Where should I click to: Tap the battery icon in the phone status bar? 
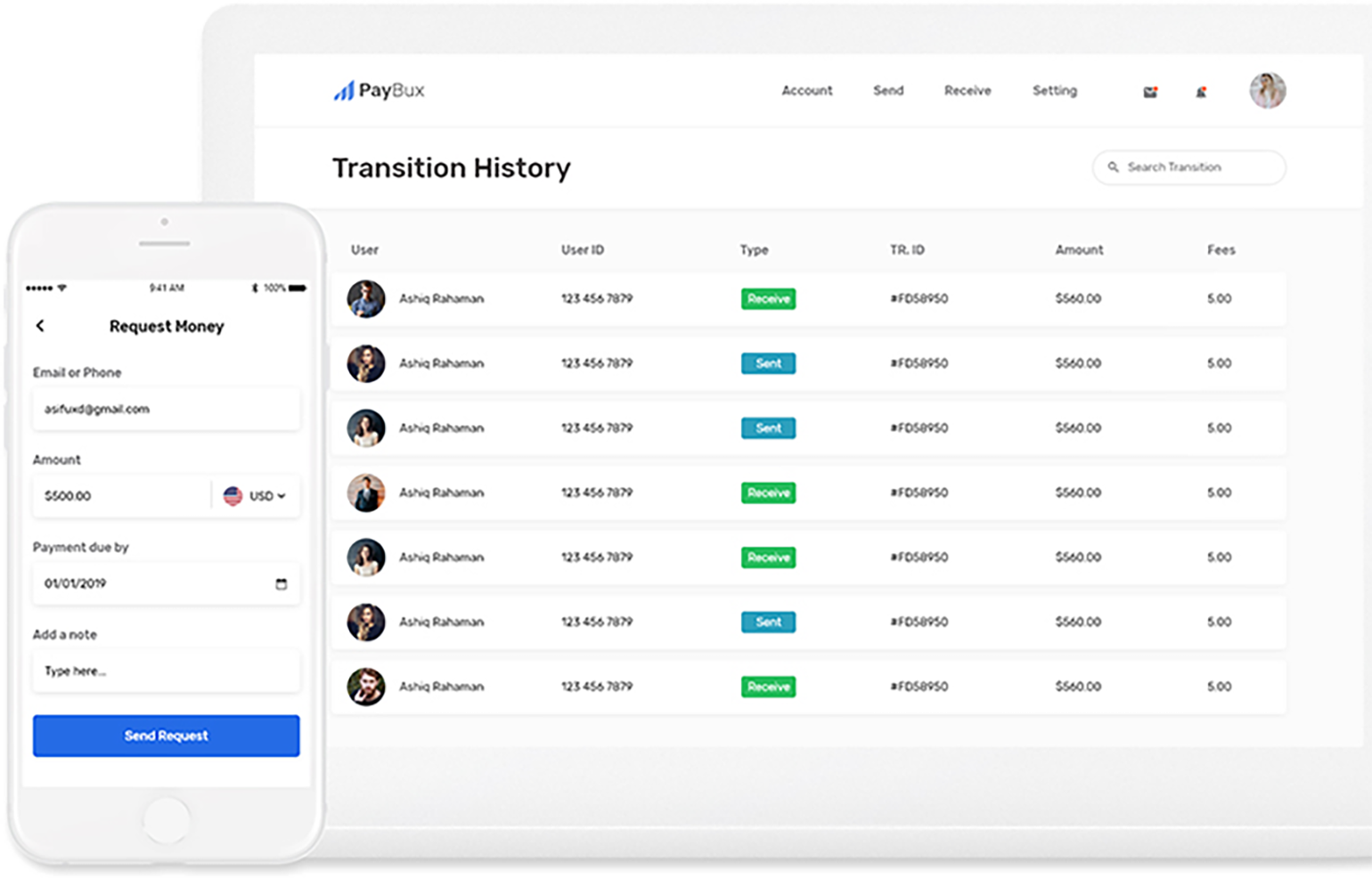coord(298,288)
